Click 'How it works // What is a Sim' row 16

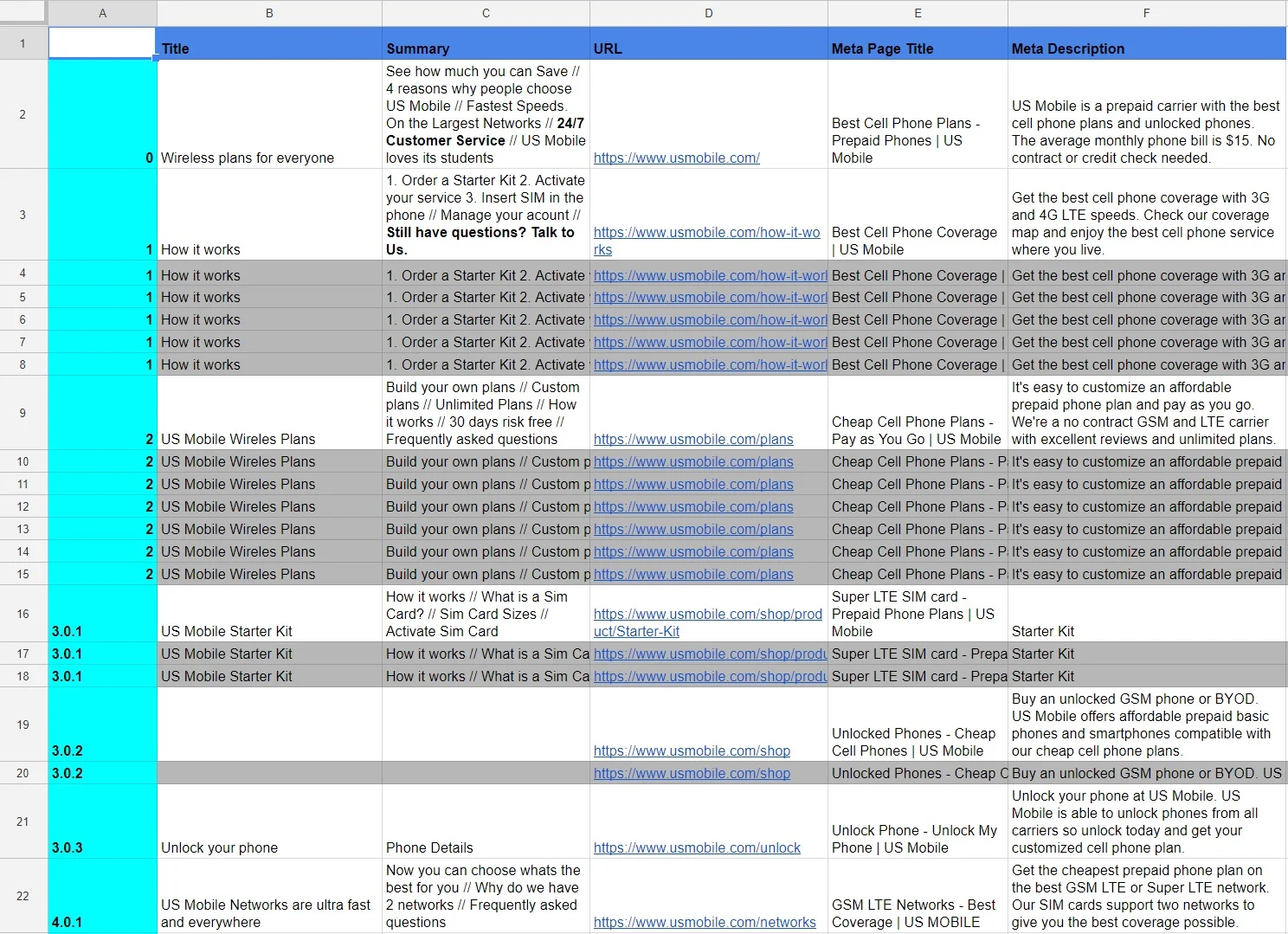click(x=486, y=614)
